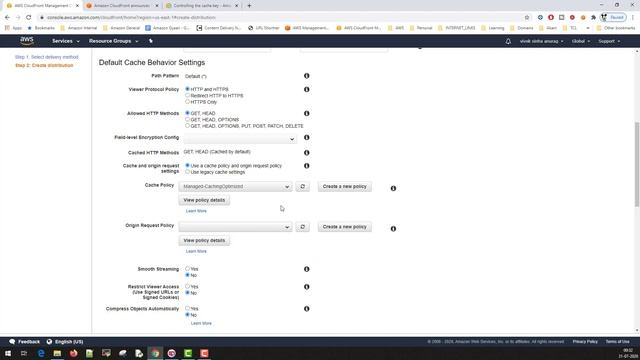The width and height of the screenshot is (640, 360).
Task: Open Other bookmarks folder
Action: (x=616, y=28)
